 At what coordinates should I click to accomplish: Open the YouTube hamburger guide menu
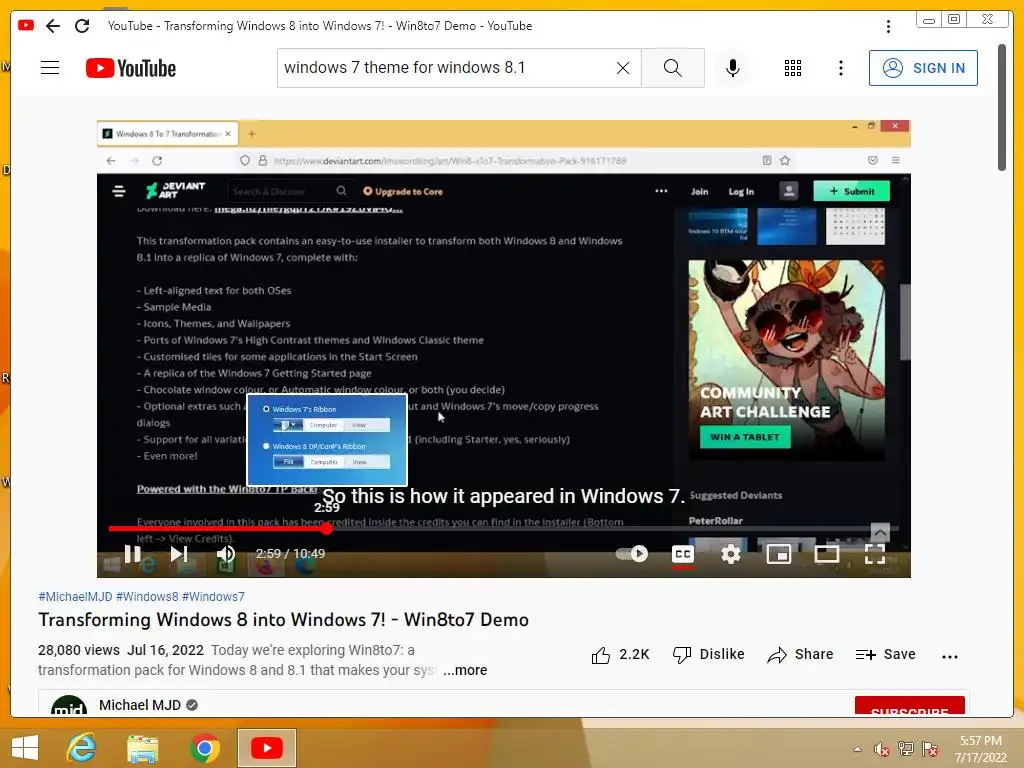tap(50, 68)
